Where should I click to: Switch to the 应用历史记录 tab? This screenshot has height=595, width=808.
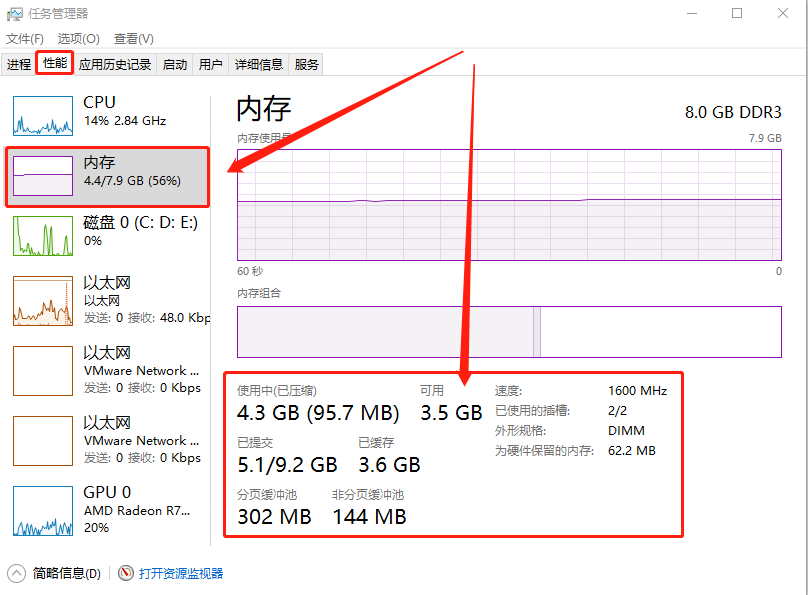coord(115,65)
